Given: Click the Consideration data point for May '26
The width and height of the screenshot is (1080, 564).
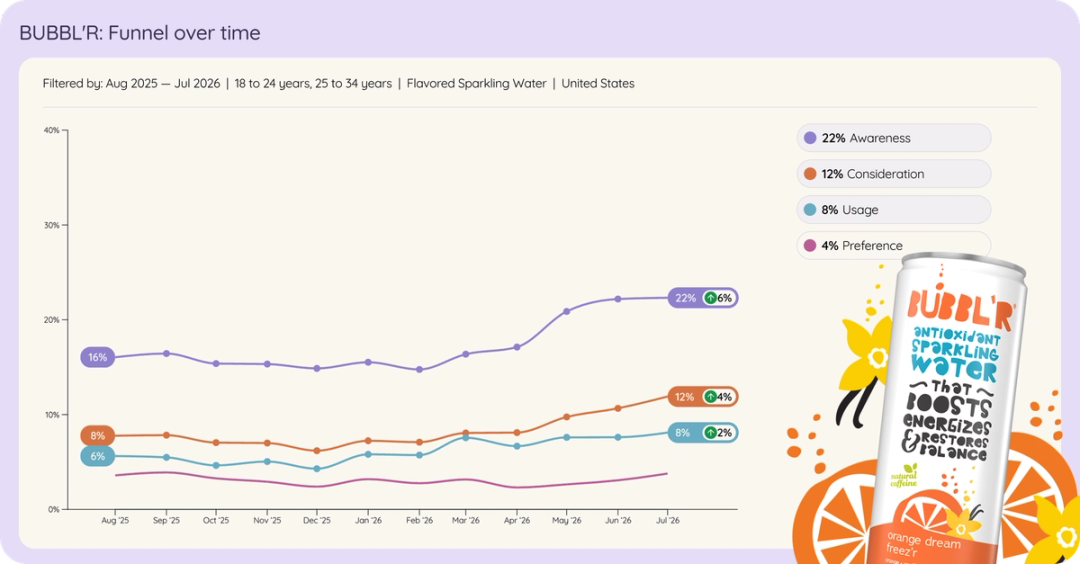Looking at the screenshot, I should (567, 417).
